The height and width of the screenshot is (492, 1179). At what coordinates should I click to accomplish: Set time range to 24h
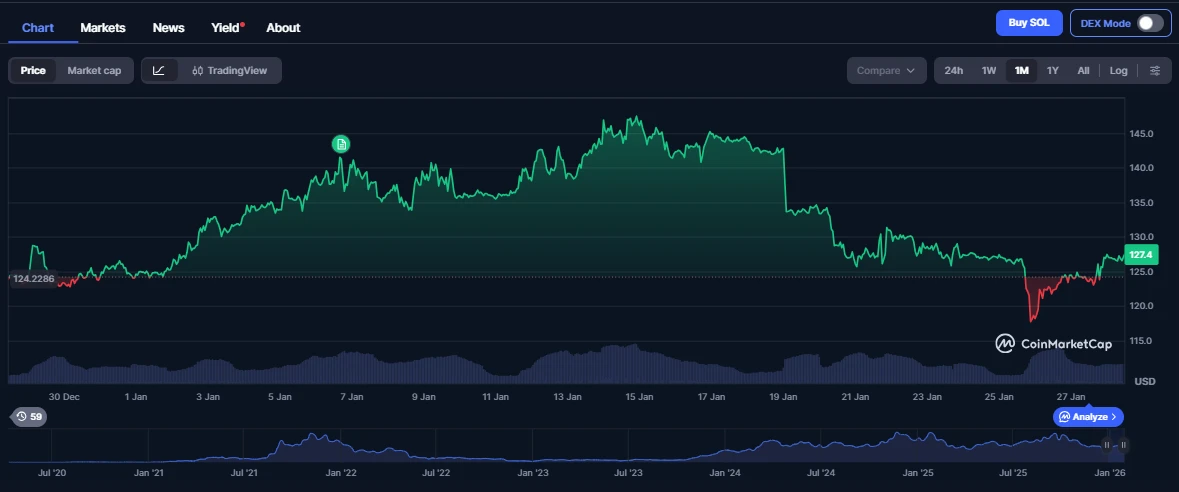(954, 71)
